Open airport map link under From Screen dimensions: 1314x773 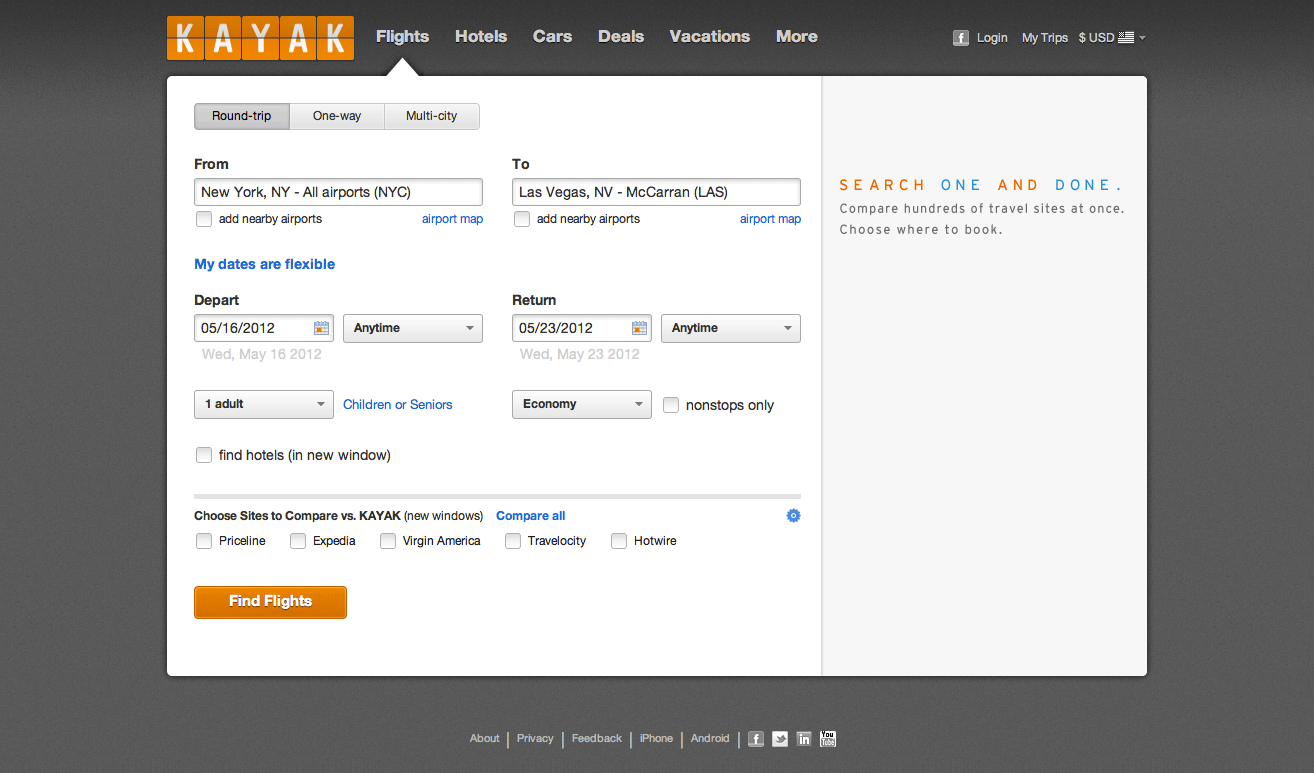(x=452, y=219)
